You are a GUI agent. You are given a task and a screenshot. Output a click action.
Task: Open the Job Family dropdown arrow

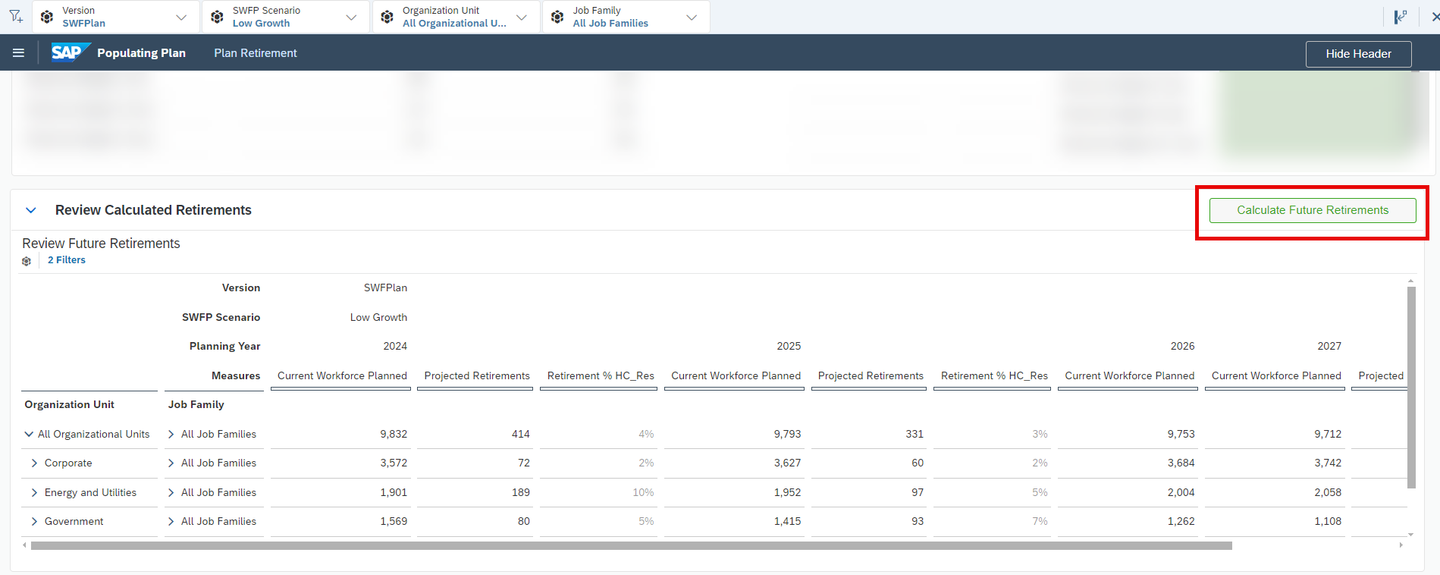point(691,17)
